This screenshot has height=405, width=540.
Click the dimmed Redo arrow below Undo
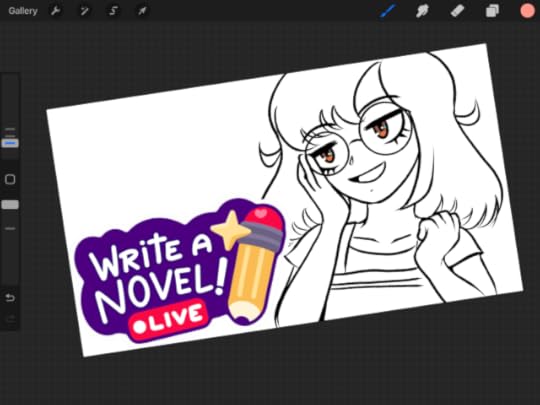[x=10, y=319]
